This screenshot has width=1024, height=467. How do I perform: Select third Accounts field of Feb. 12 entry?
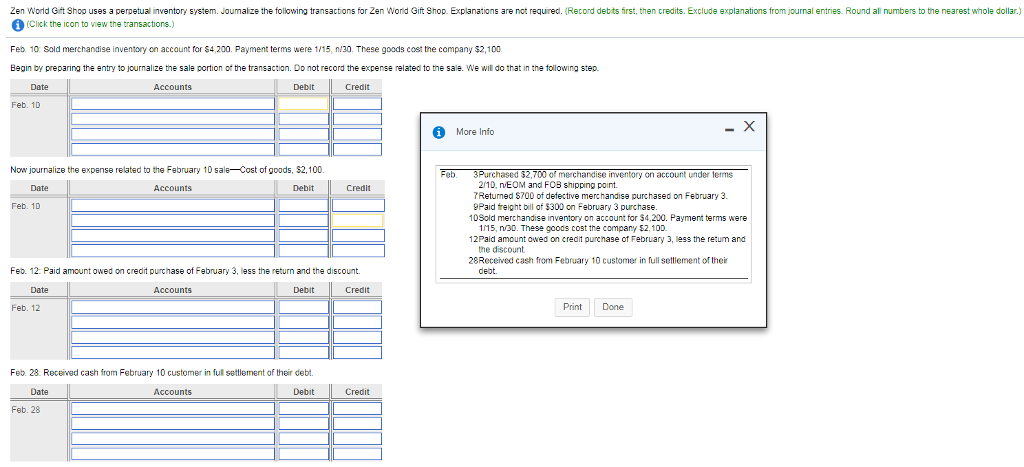pyautogui.click(x=173, y=337)
